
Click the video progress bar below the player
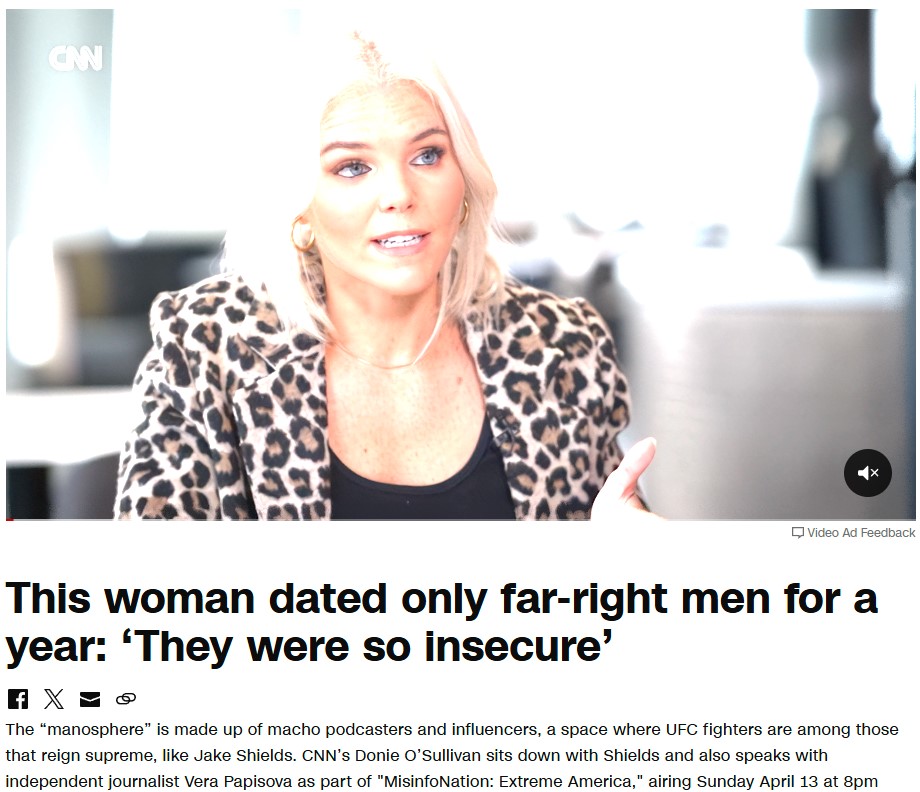pyautogui.click(x=461, y=520)
